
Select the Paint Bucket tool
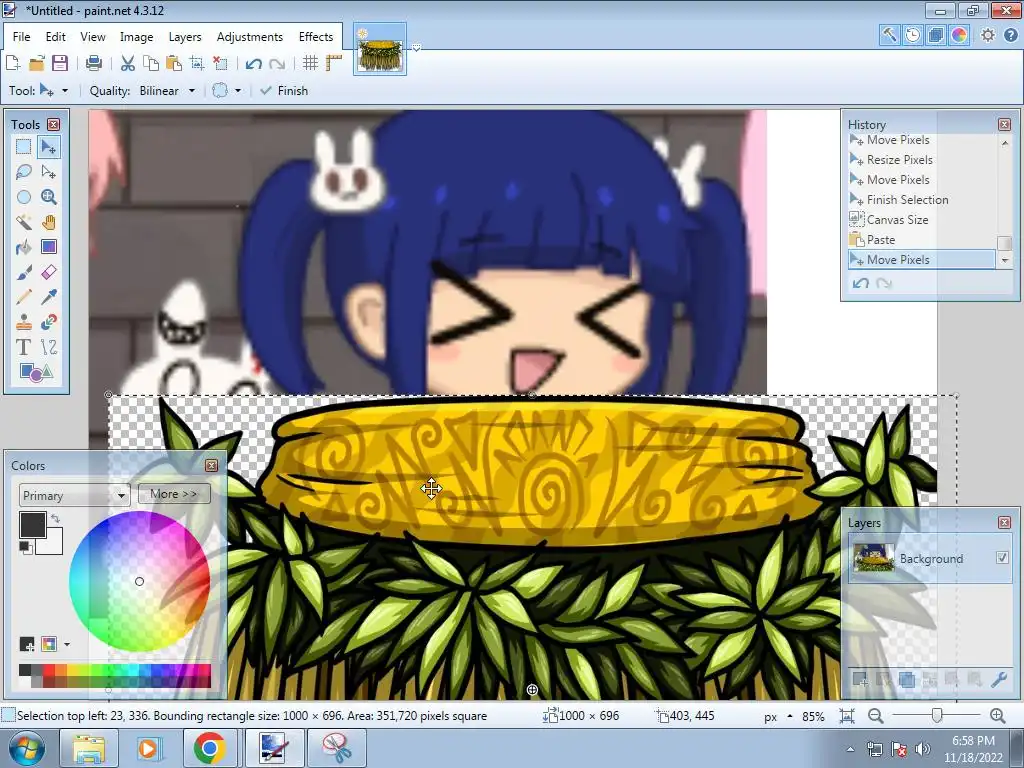tap(24, 247)
